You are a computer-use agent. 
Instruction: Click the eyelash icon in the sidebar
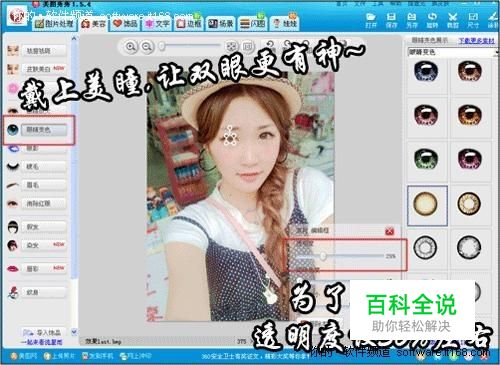tap(13, 166)
